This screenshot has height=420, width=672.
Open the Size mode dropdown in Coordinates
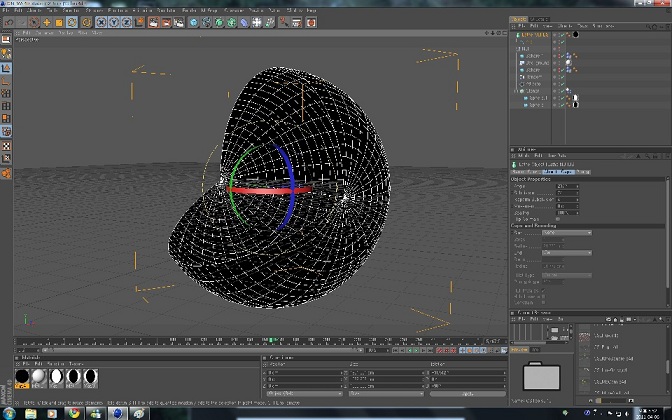point(386,394)
